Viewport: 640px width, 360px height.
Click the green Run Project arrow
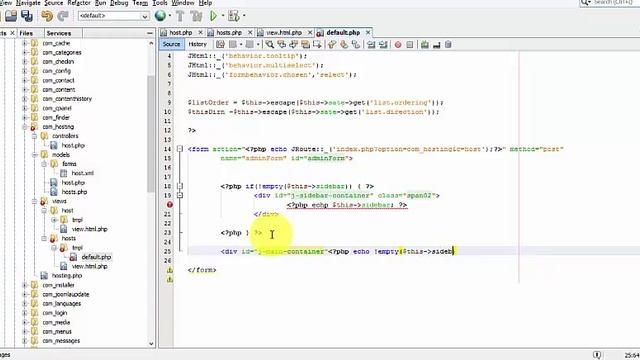pyautogui.click(x=213, y=16)
